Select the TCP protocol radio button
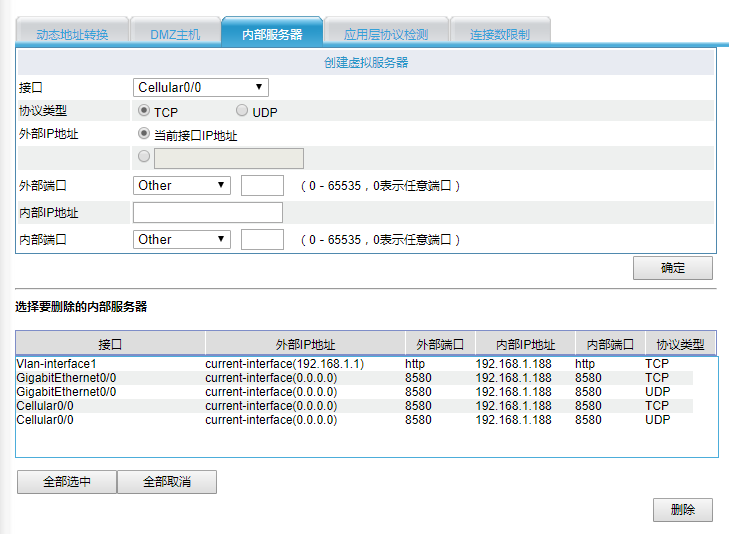 coord(144,111)
